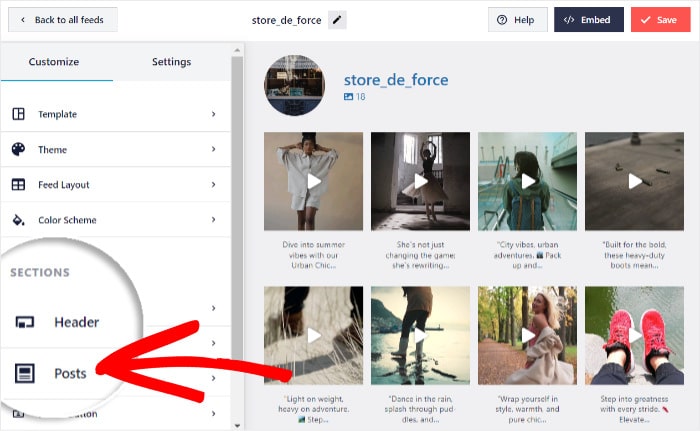Screen dimensions: 700x431
Task: Play the 'Wrap yourself in style' video
Action: (x=527, y=335)
